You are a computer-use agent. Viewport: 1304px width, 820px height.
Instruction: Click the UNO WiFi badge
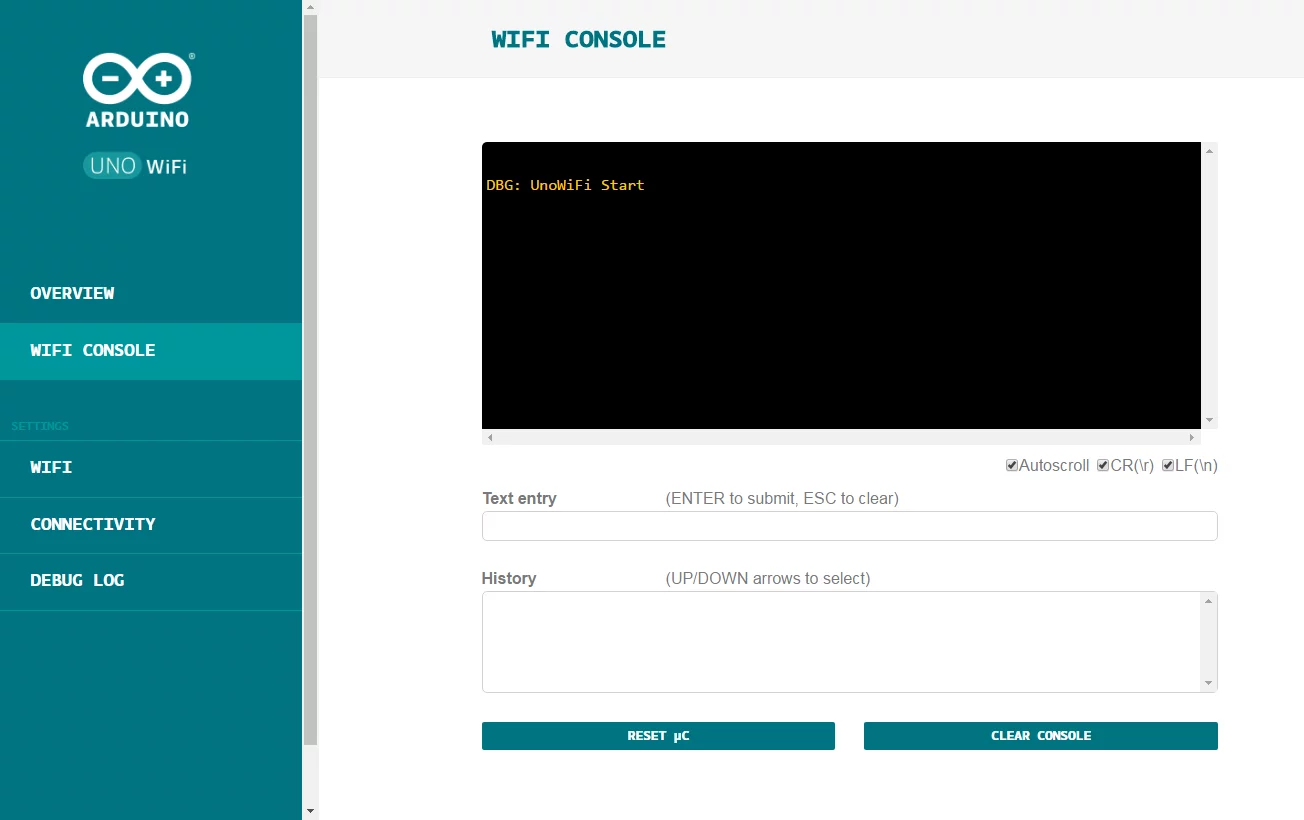[136, 166]
